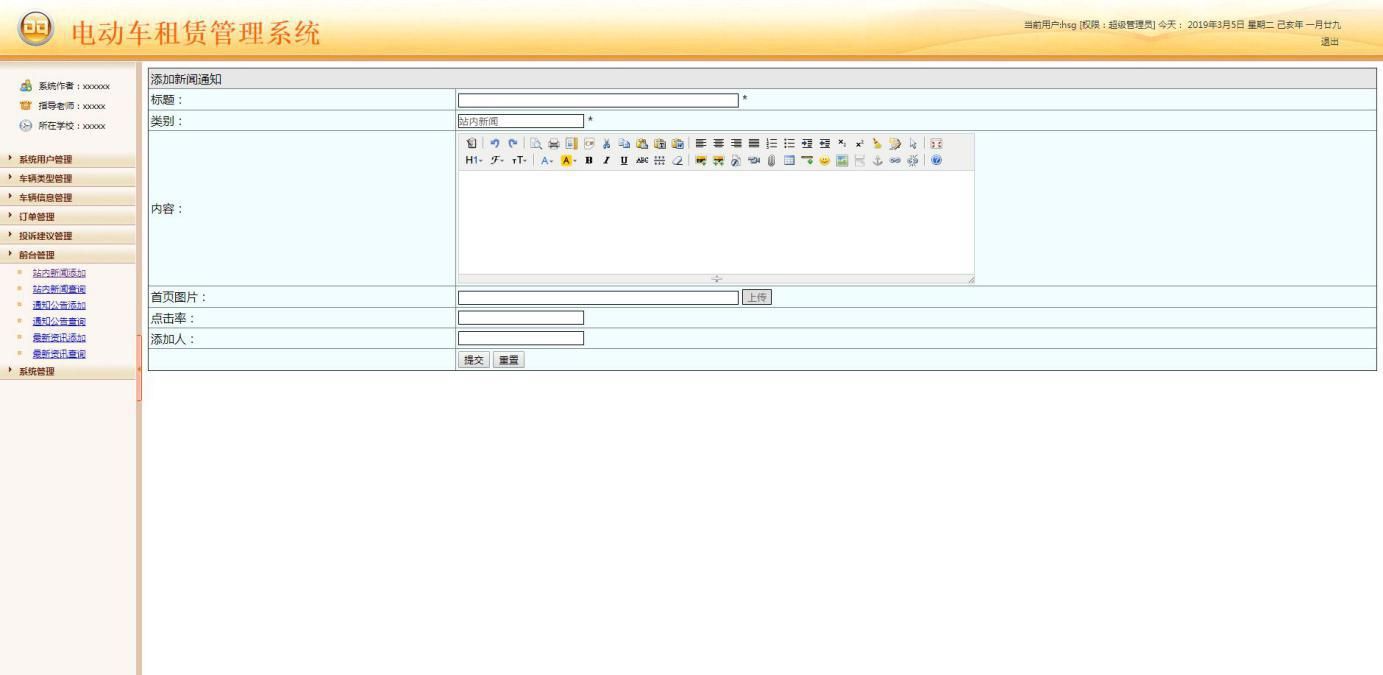Viewport: 1383px width, 675px height.
Task: Justify the editor text
Action: (x=754, y=143)
